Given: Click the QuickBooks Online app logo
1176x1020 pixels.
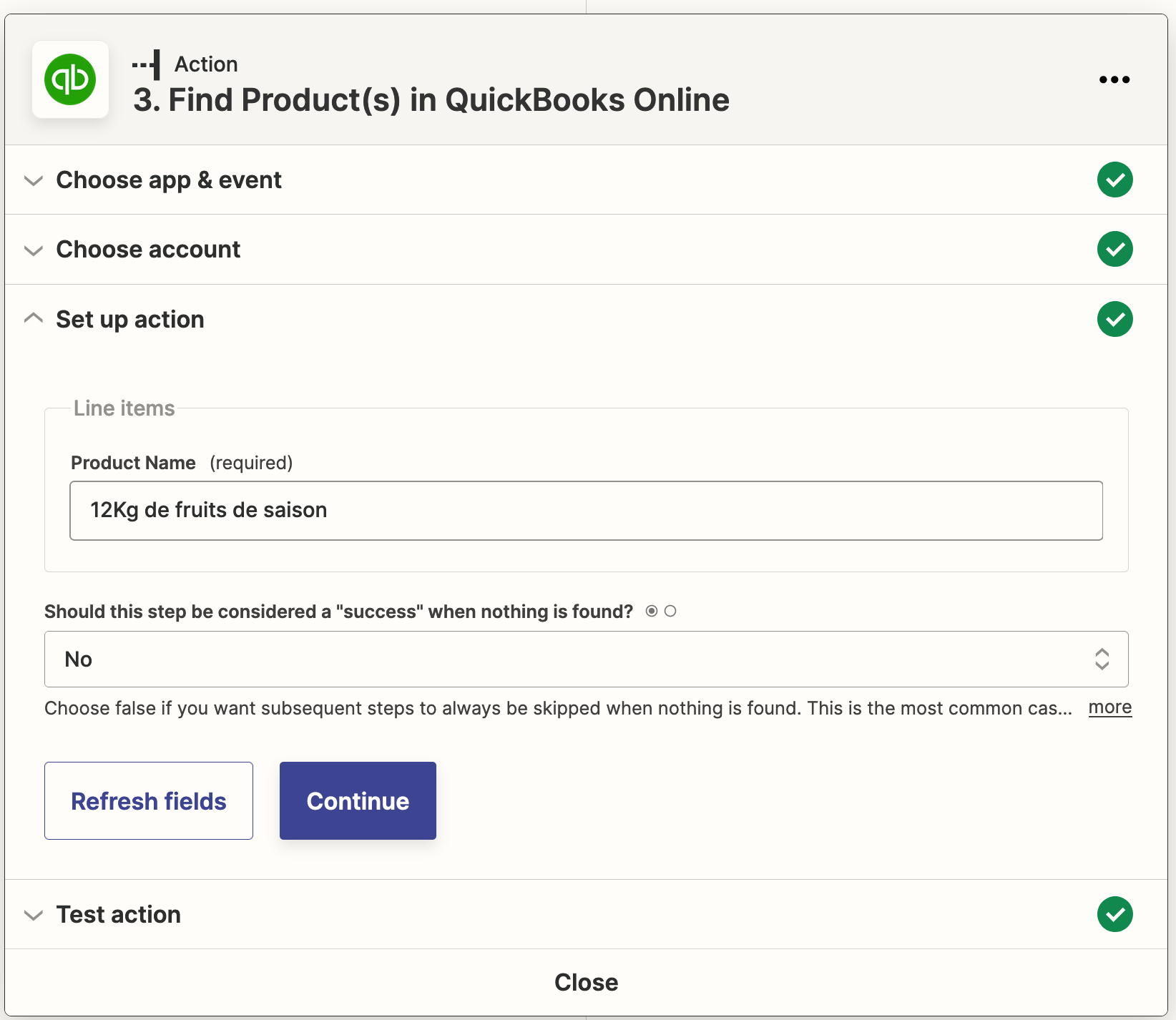Looking at the screenshot, I should (x=70, y=79).
